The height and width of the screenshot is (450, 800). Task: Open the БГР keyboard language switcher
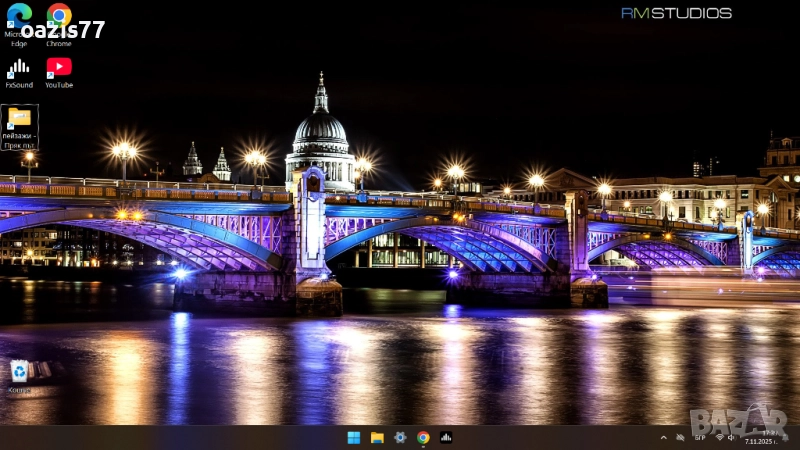pos(700,437)
